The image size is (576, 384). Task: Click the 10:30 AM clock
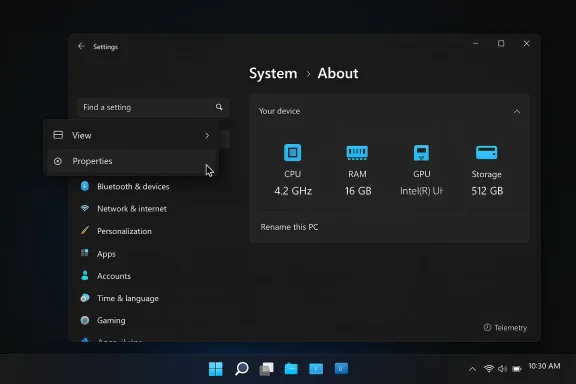pos(544,366)
